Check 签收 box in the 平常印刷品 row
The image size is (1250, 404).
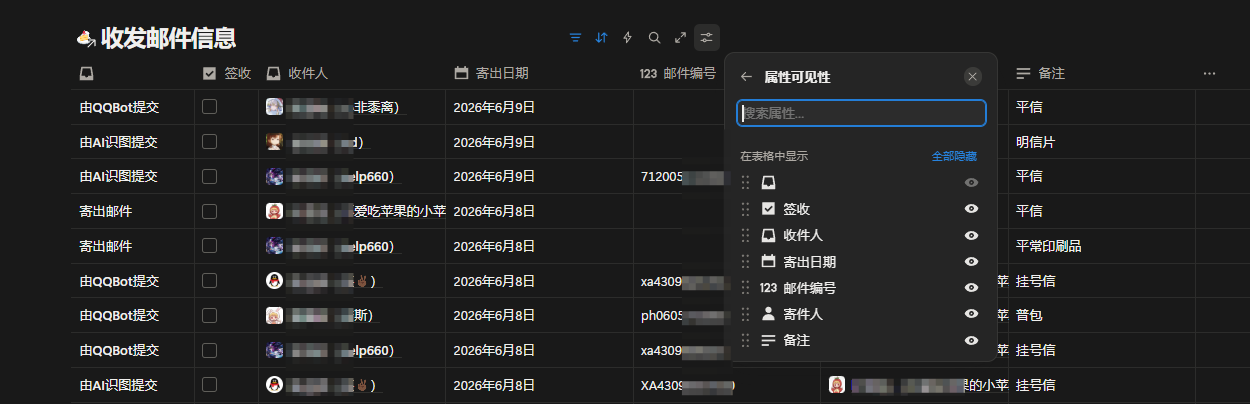coord(209,245)
